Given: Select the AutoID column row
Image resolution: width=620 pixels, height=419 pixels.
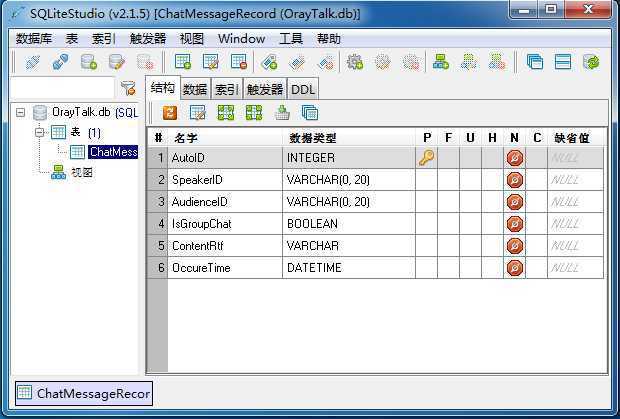Looking at the screenshot, I should (375, 158).
